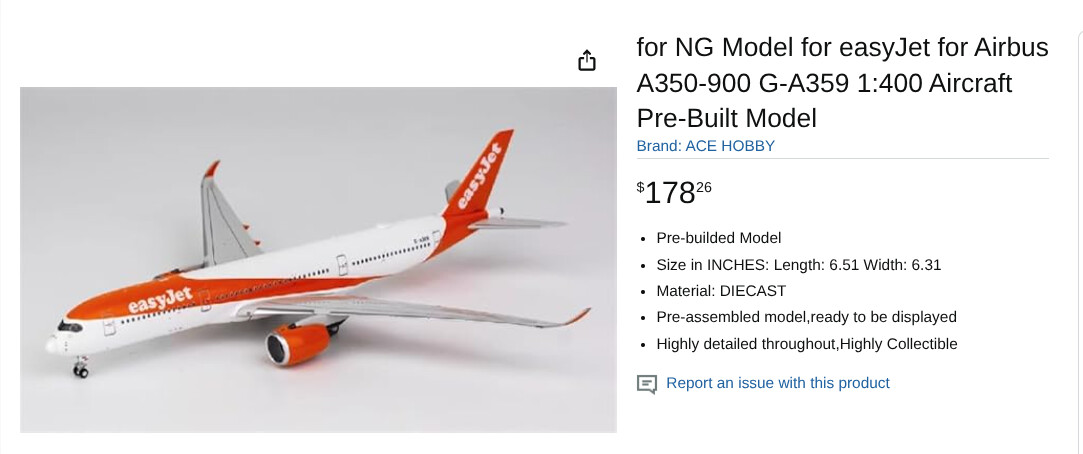Click the superscript cents in the price
This screenshot has width=1083, height=454.
click(x=704, y=186)
